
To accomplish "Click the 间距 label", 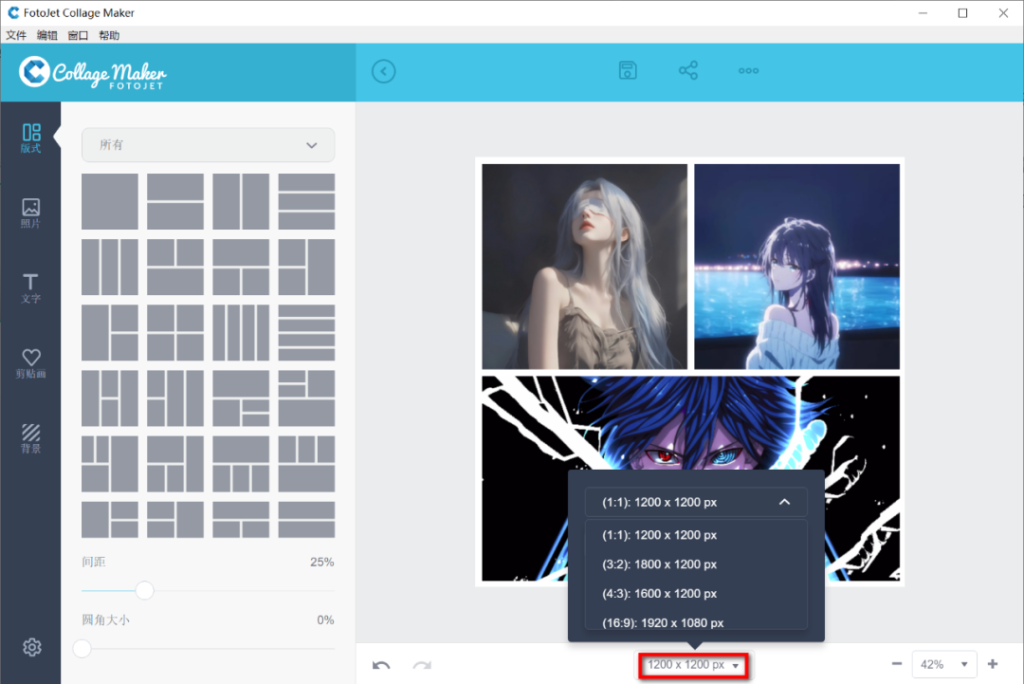I will pos(93,562).
